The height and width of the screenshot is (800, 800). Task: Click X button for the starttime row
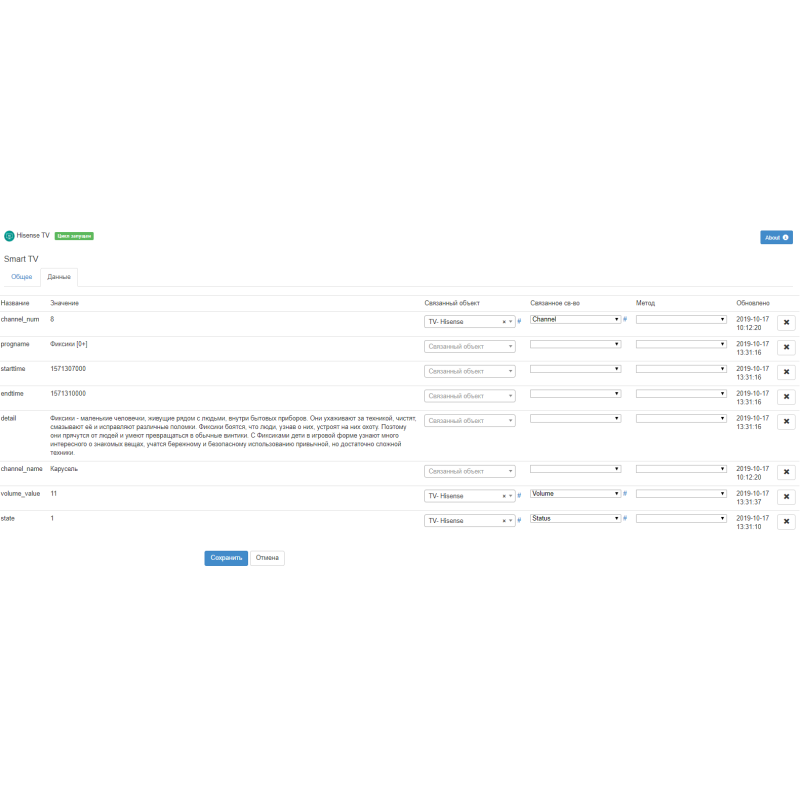coord(785,372)
